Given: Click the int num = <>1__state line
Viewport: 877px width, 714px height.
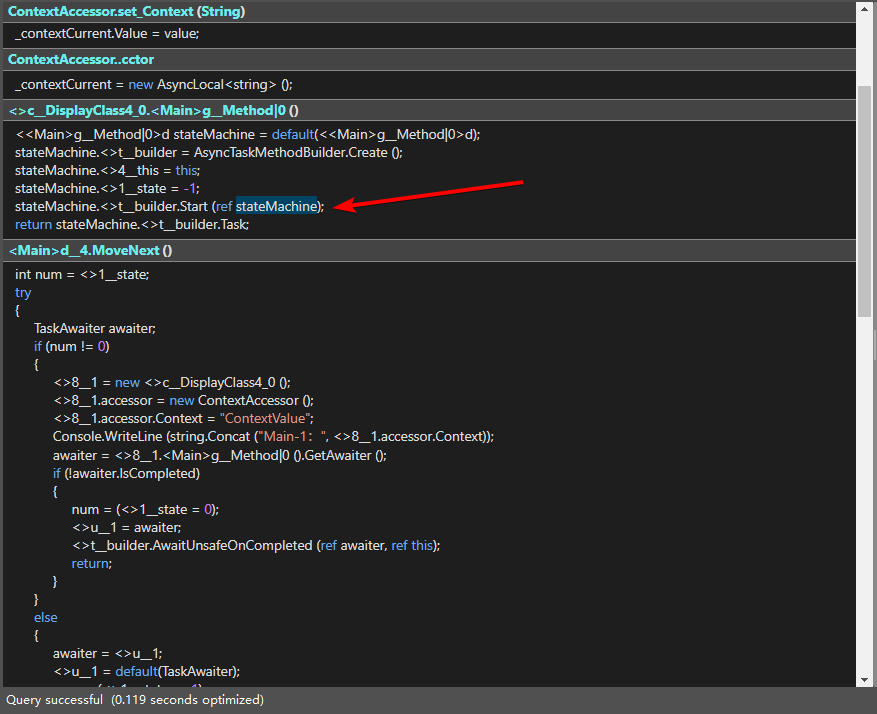Looking at the screenshot, I should (x=82, y=274).
